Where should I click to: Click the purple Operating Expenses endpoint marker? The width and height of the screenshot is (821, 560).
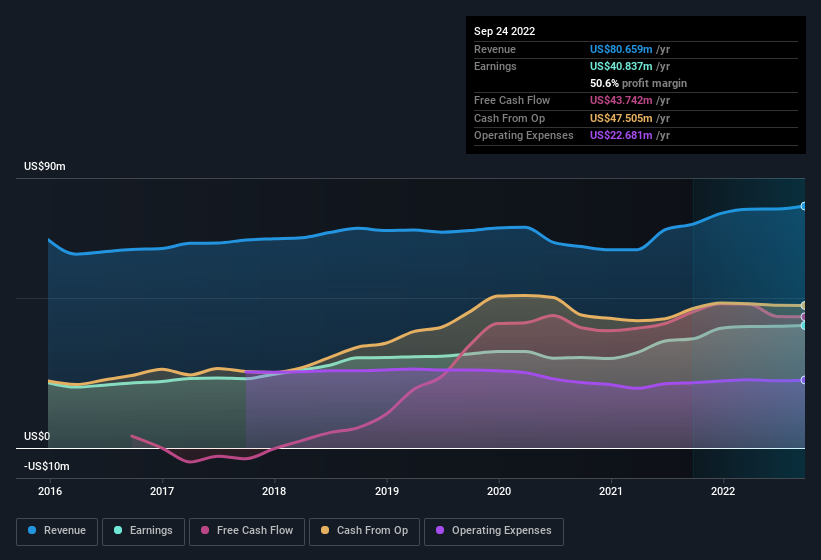pyautogui.click(x=803, y=380)
